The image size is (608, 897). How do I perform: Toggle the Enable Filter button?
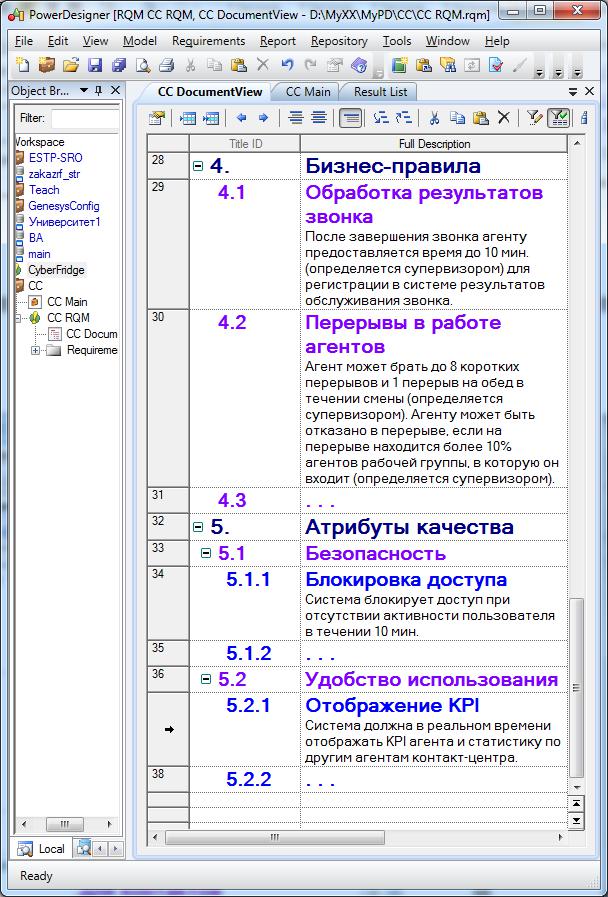558,118
